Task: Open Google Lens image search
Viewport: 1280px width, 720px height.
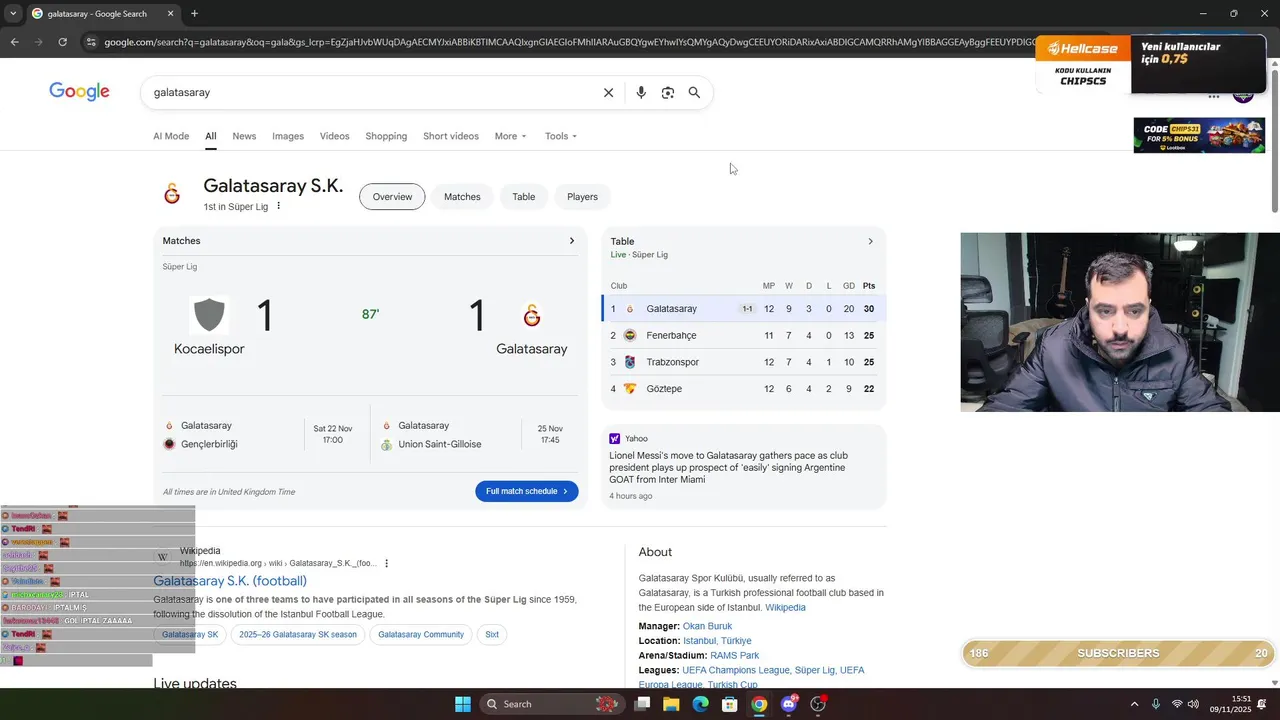Action: [x=668, y=92]
